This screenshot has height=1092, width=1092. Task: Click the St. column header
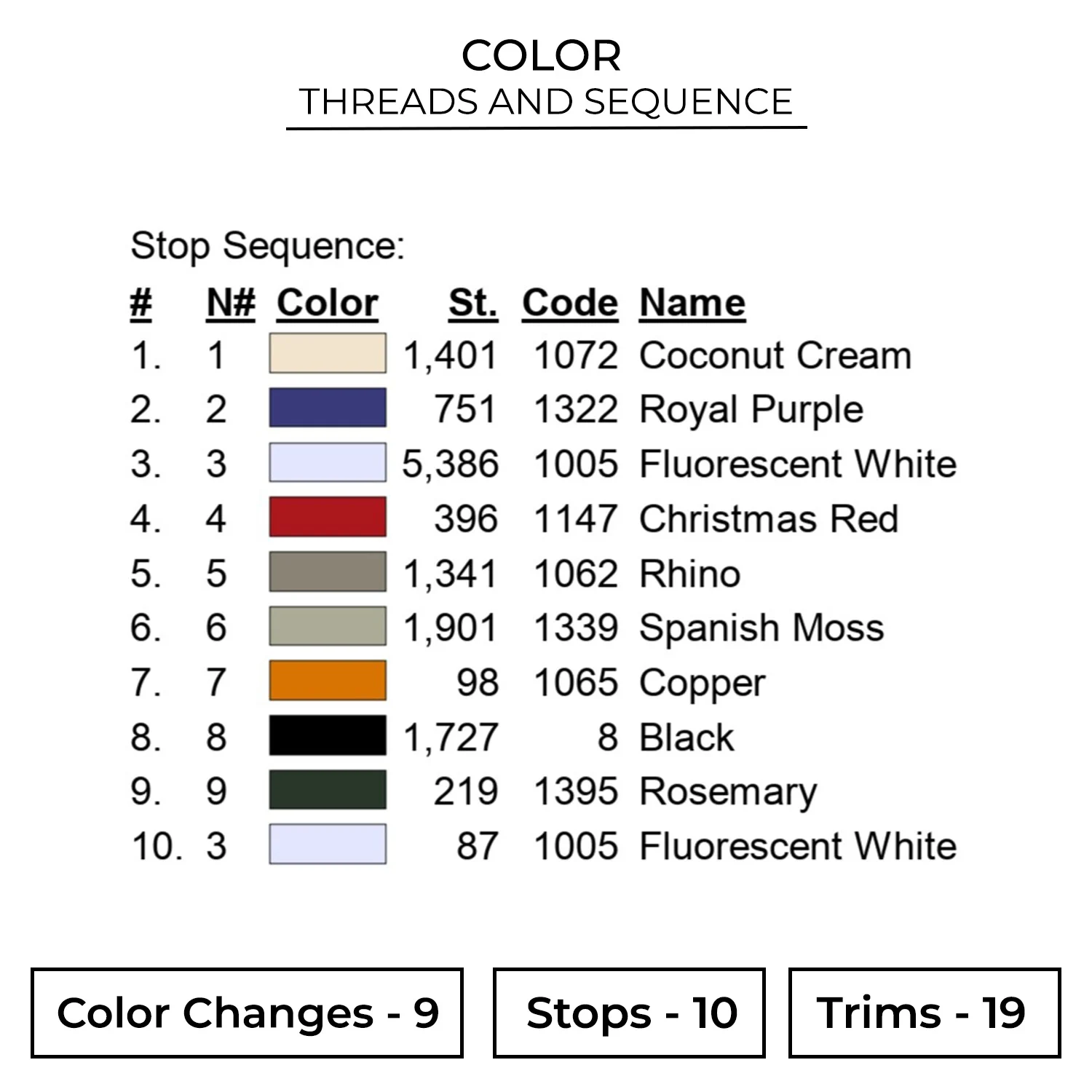473,303
